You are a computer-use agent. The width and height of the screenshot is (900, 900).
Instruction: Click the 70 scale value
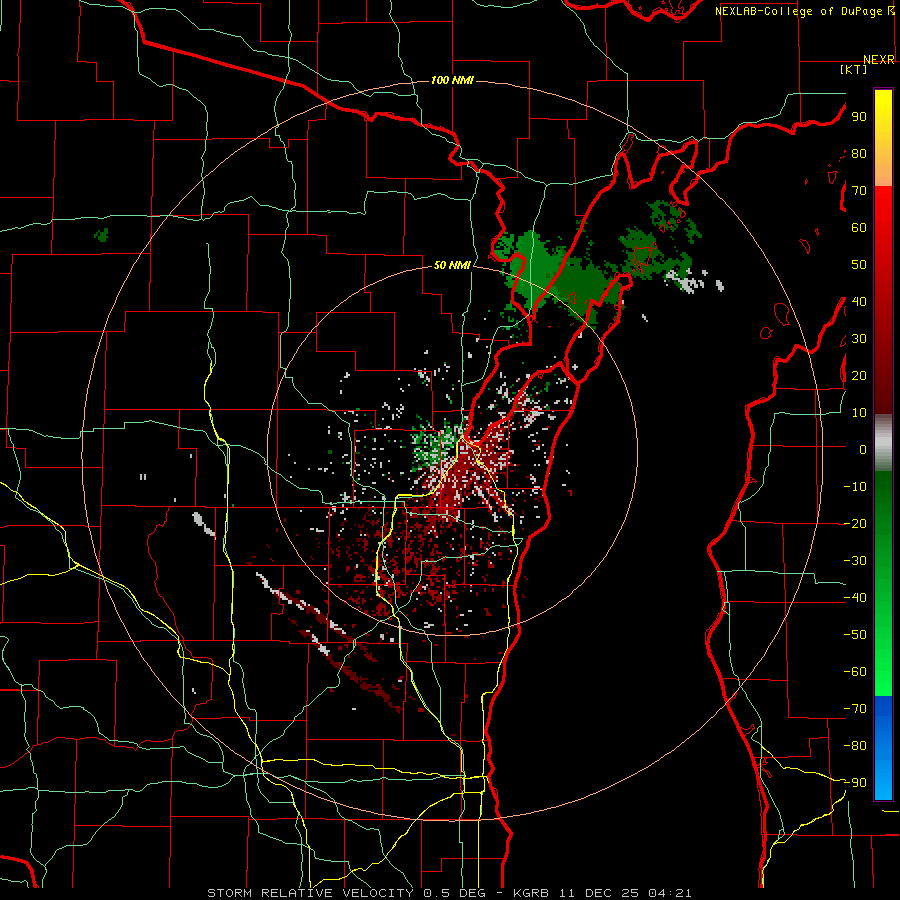coord(859,191)
